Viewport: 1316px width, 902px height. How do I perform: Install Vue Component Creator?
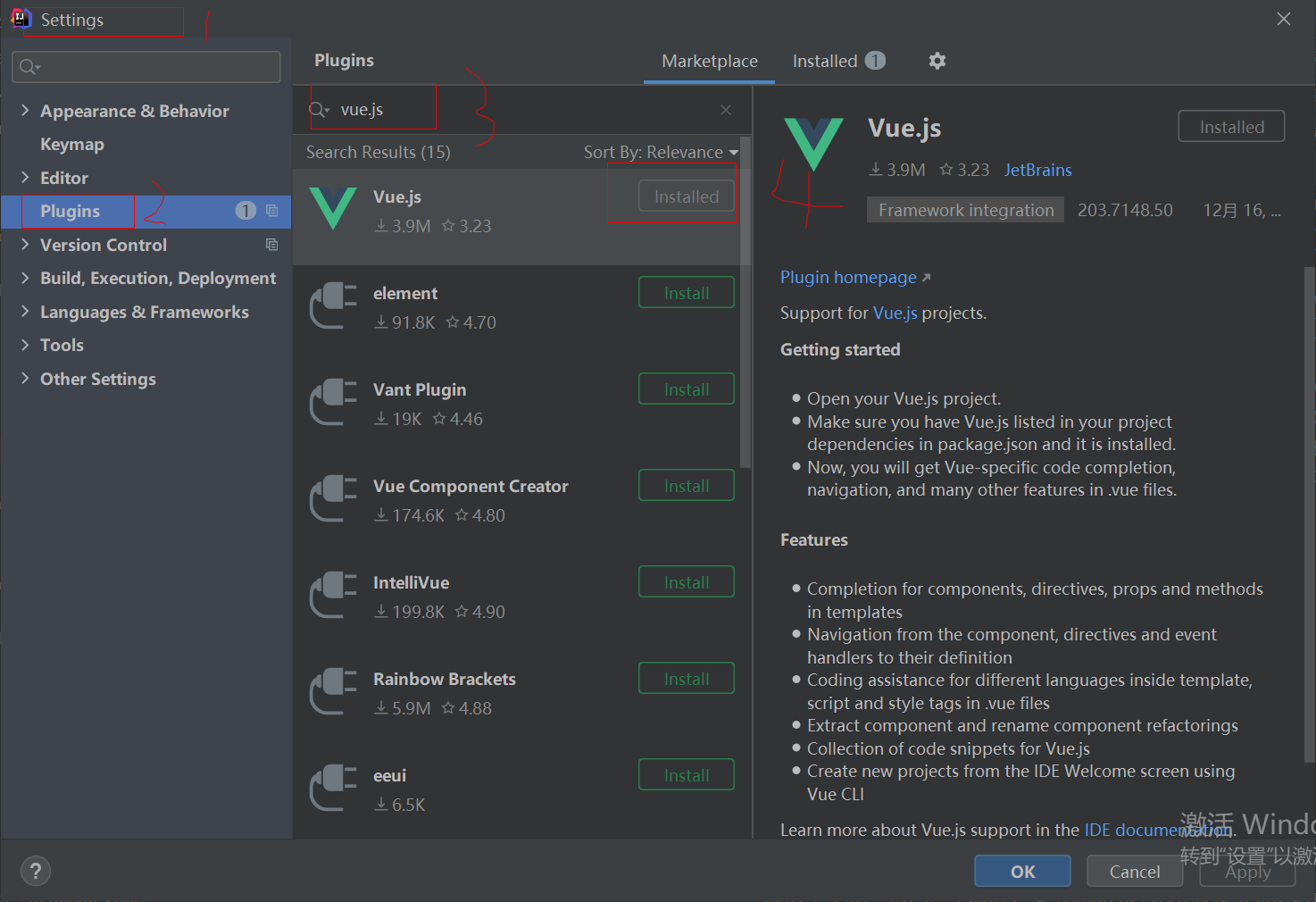pyautogui.click(x=687, y=486)
